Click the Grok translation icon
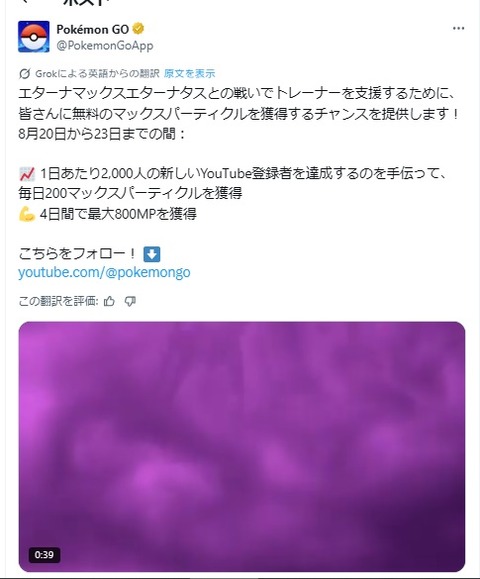This screenshot has height=579, width=480. tap(24, 74)
